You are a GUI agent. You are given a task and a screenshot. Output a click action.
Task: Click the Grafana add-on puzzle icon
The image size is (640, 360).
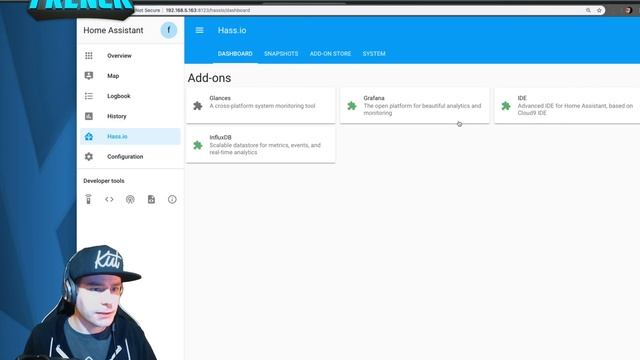pyautogui.click(x=352, y=106)
